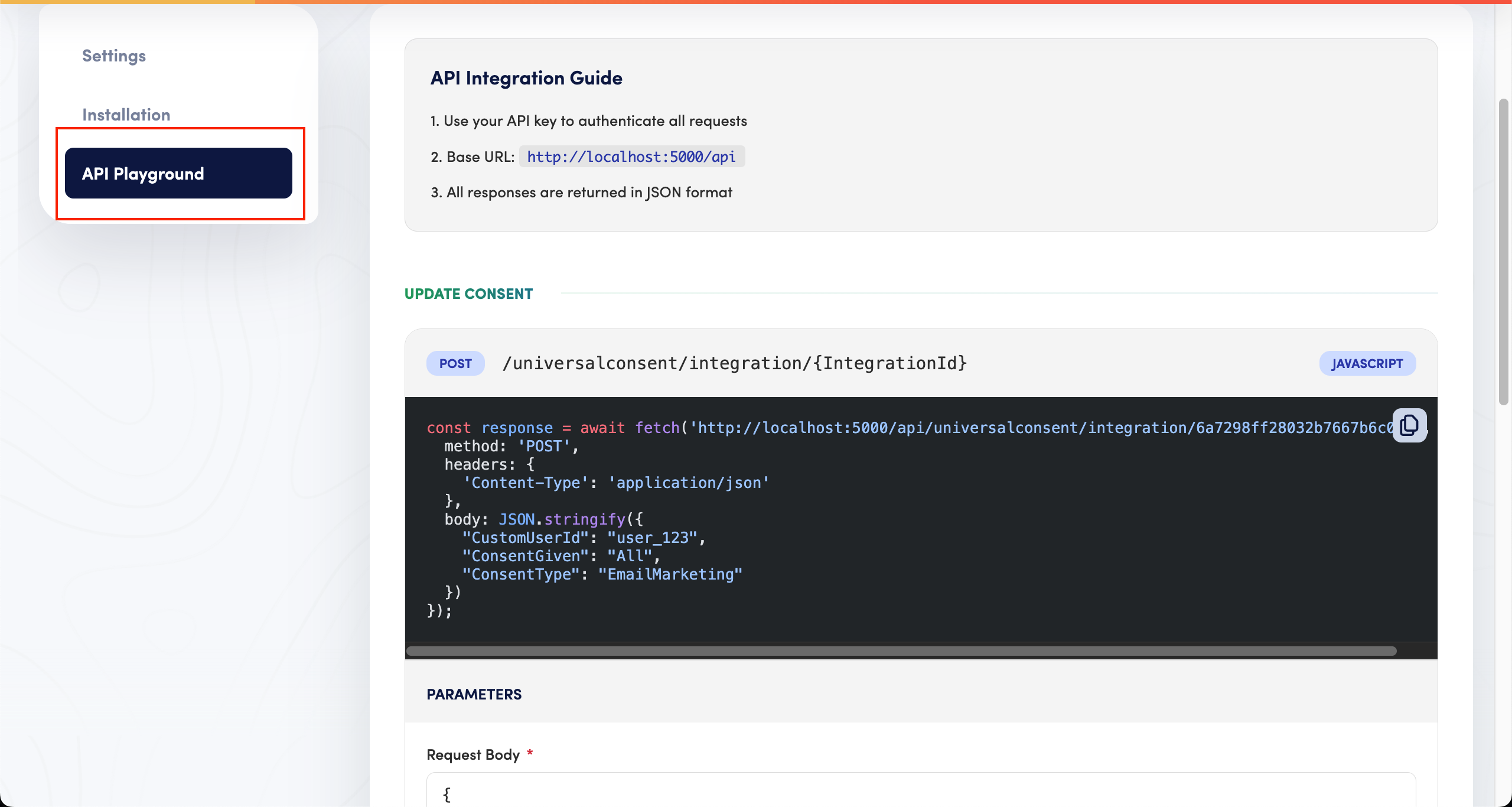The height and width of the screenshot is (807, 1512).
Task: Click the body: JSON.stringify code line
Action: [543, 519]
